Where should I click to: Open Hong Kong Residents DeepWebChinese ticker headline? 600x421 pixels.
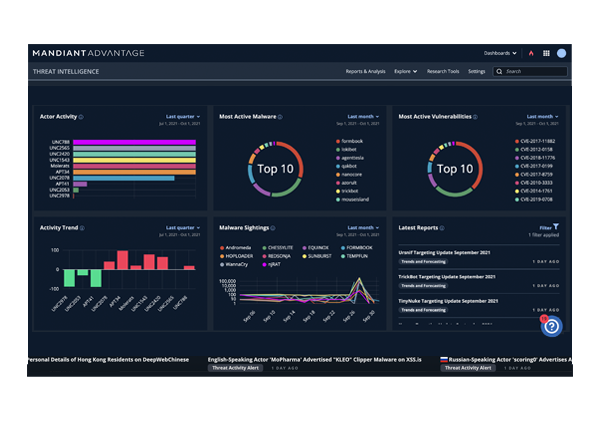point(108,360)
